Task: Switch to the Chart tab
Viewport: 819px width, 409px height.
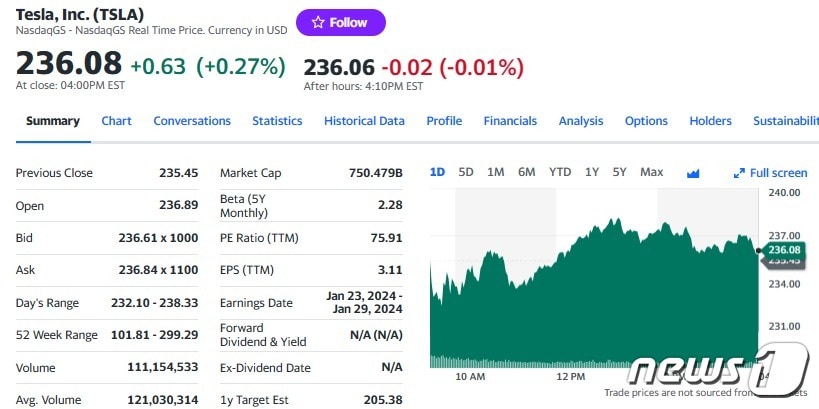Action: click(x=116, y=121)
